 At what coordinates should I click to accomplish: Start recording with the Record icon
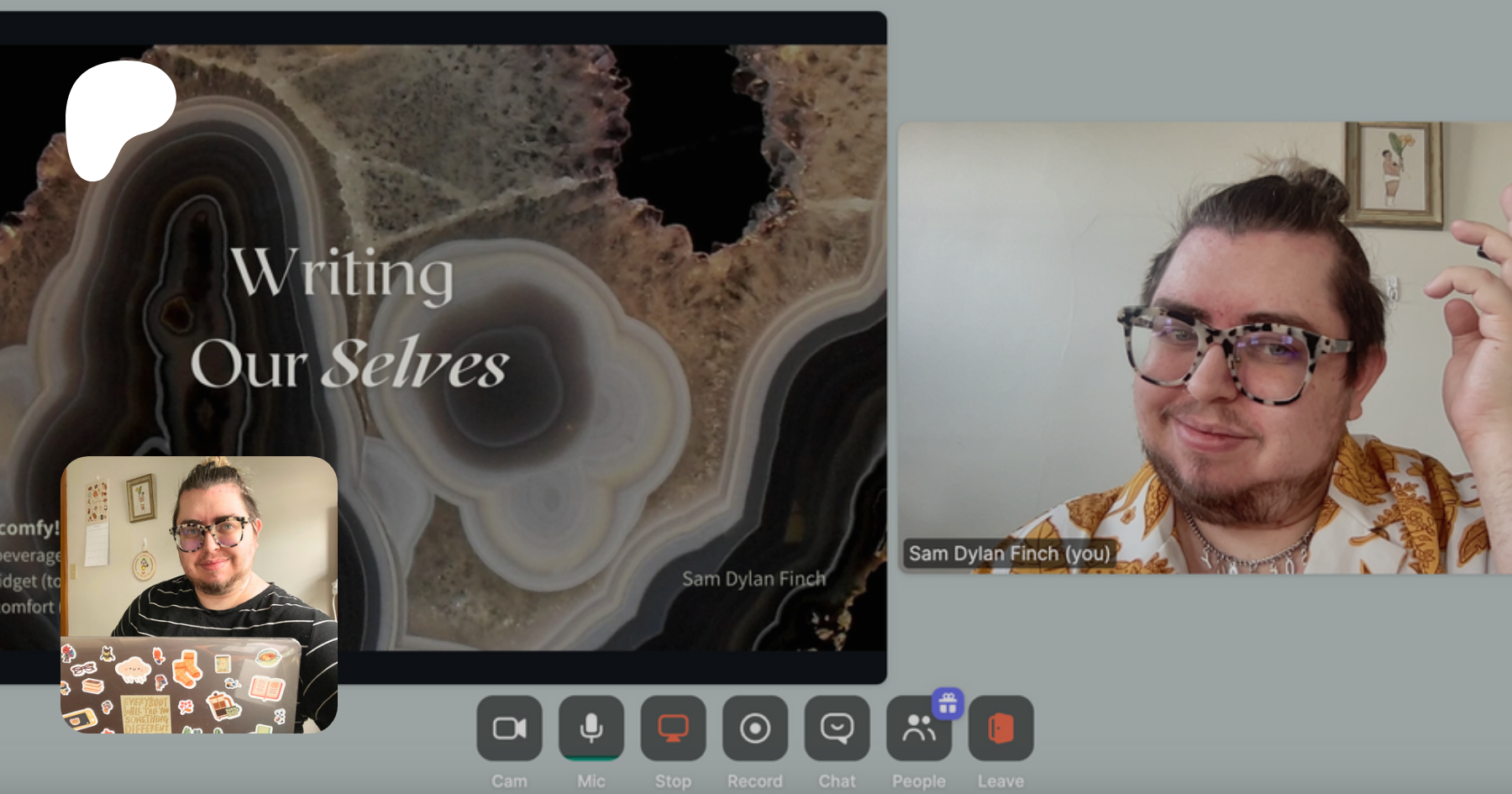pos(755,728)
